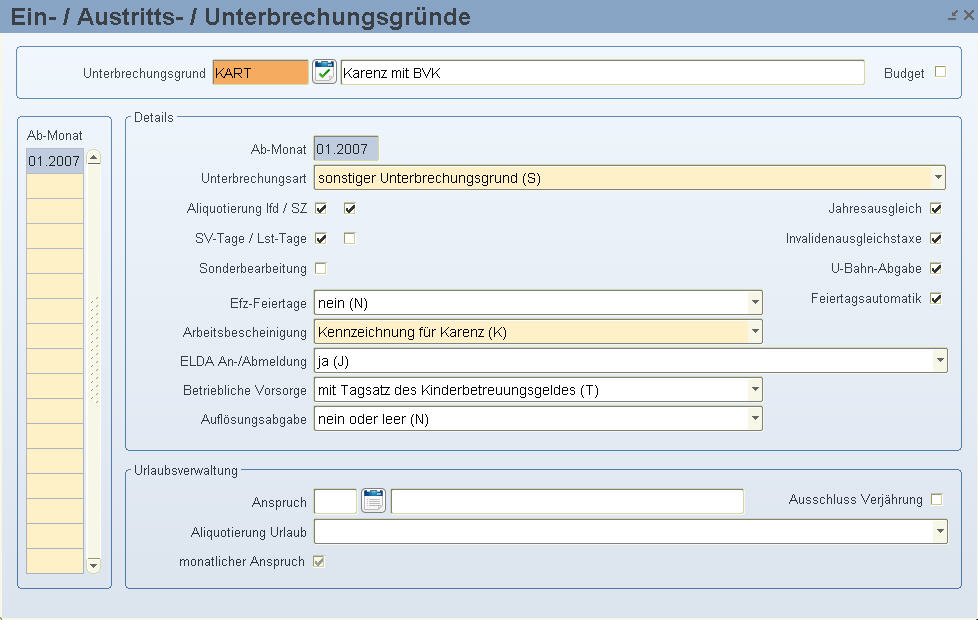The height and width of the screenshot is (620, 978).
Task: Open the Arbeitsbescheinigung dropdown
Action: click(755, 332)
